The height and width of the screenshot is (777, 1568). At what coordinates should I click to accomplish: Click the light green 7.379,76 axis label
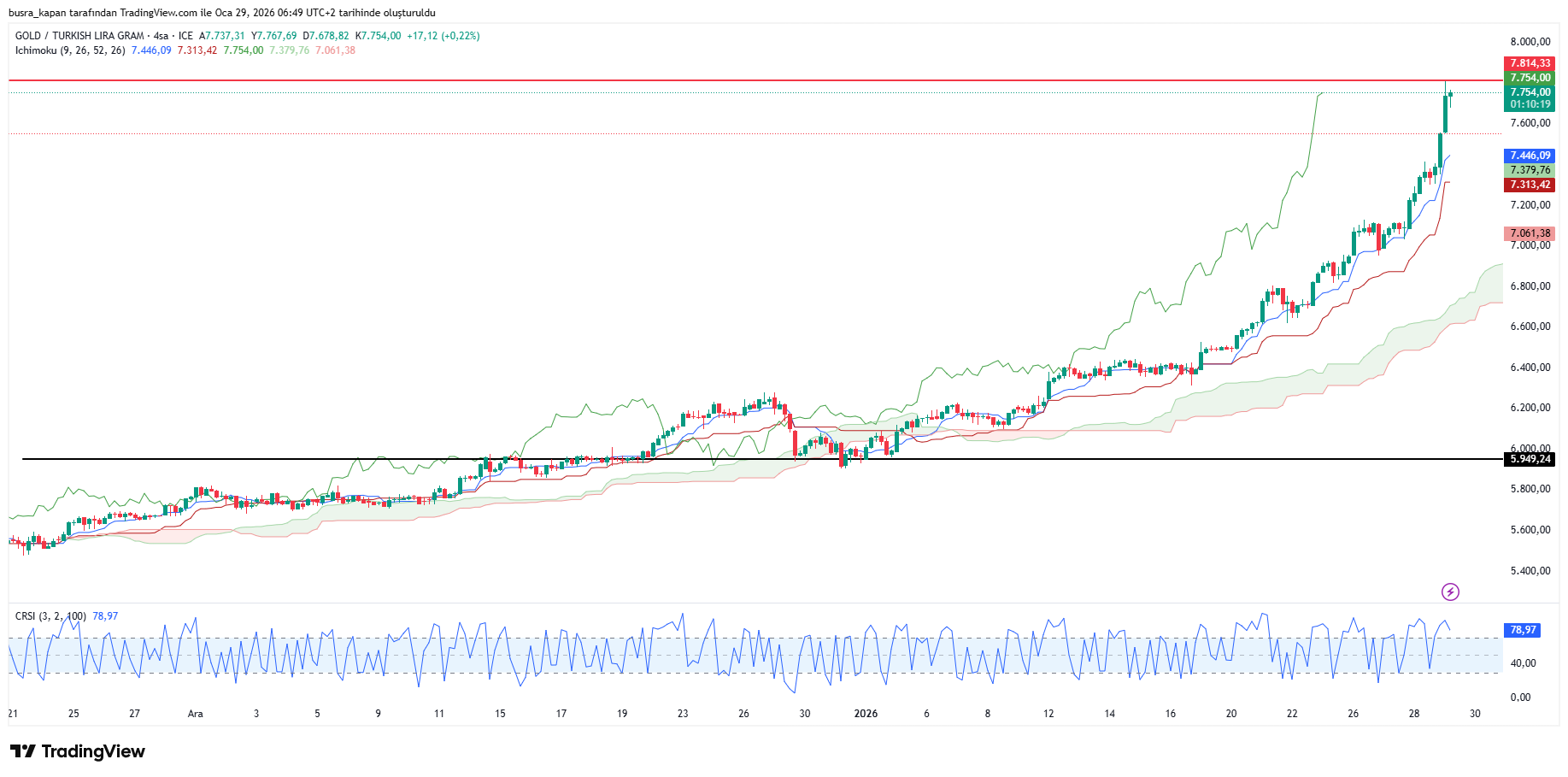1529,170
